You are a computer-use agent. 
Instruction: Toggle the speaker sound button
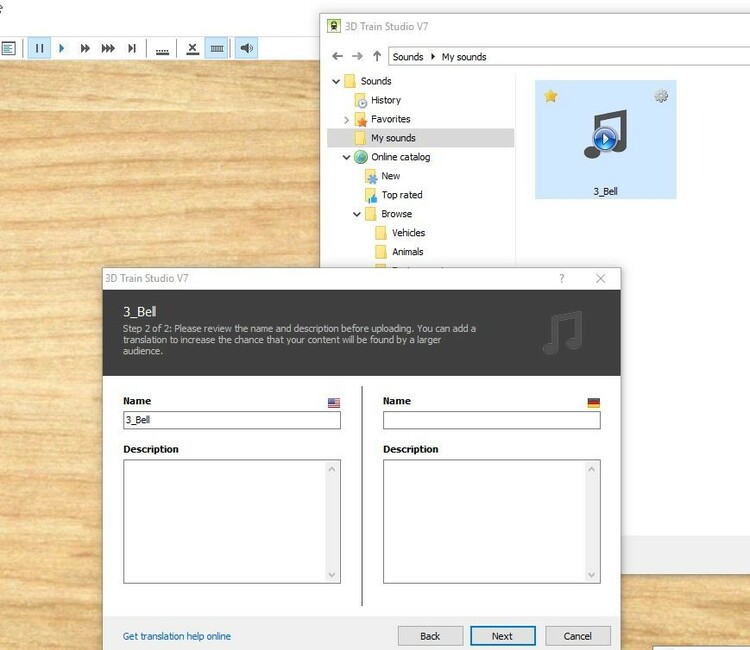coord(245,48)
